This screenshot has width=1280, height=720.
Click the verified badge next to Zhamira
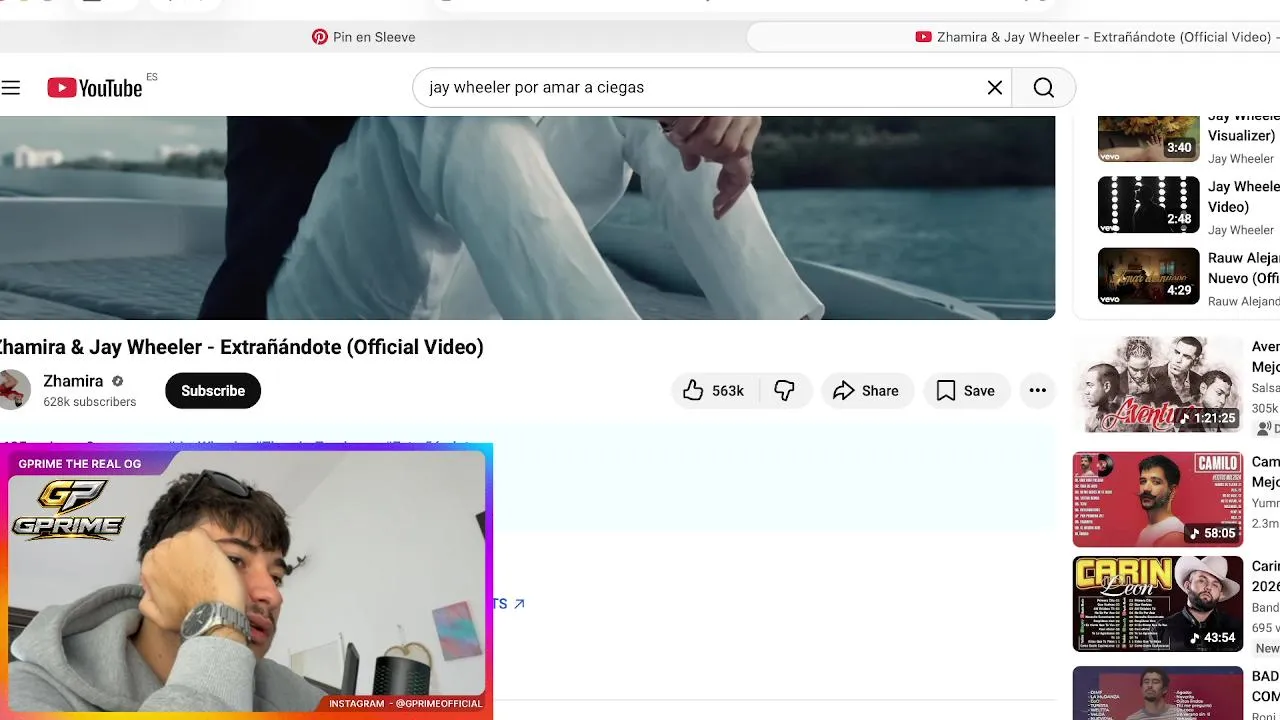[118, 381]
